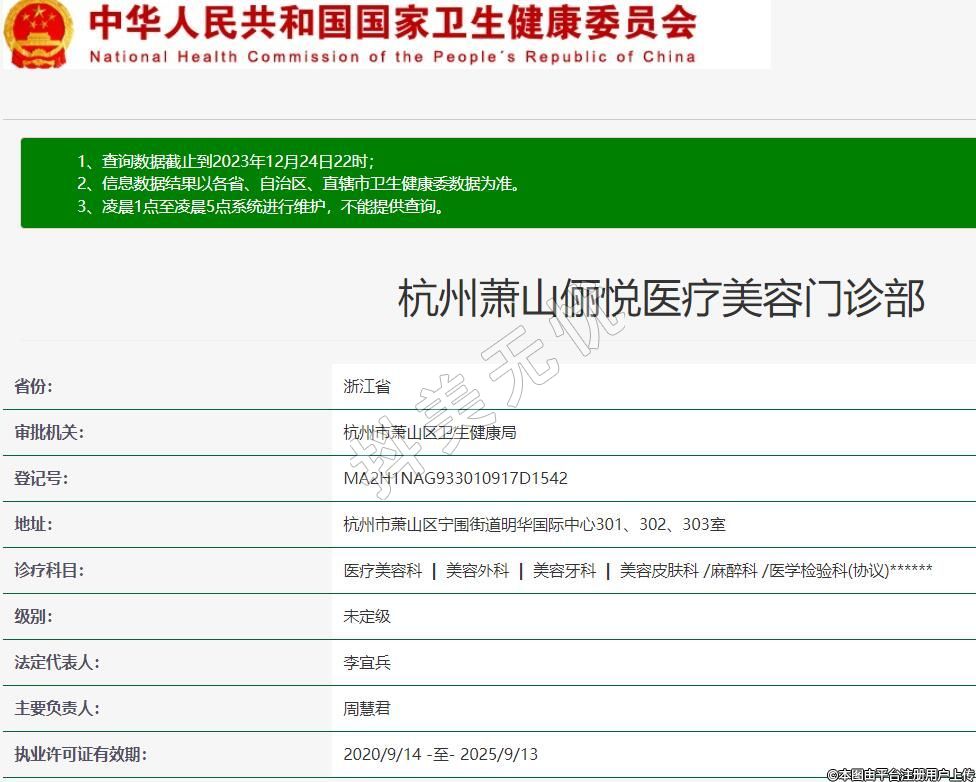Click the clinic name heading 杭州萧山俪悦医疗美容门诊部
Screen dimensions: 976x782
(661, 298)
